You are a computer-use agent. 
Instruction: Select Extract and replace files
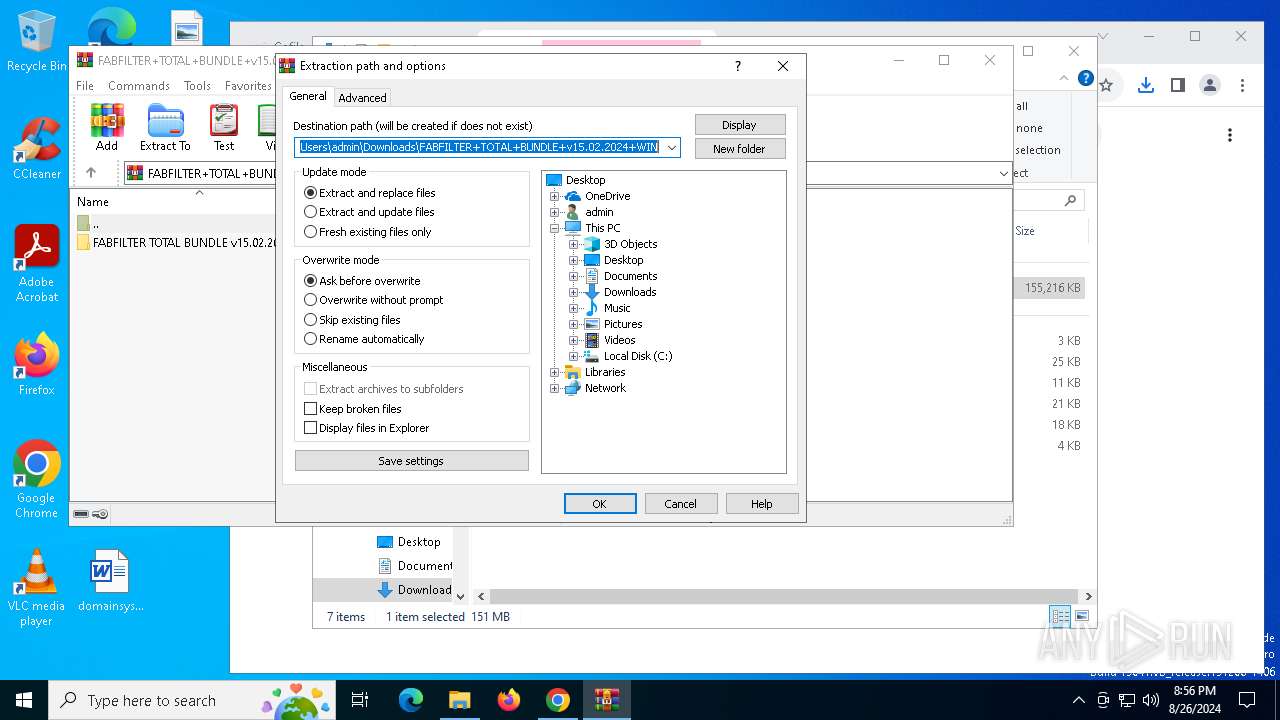coord(370,193)
